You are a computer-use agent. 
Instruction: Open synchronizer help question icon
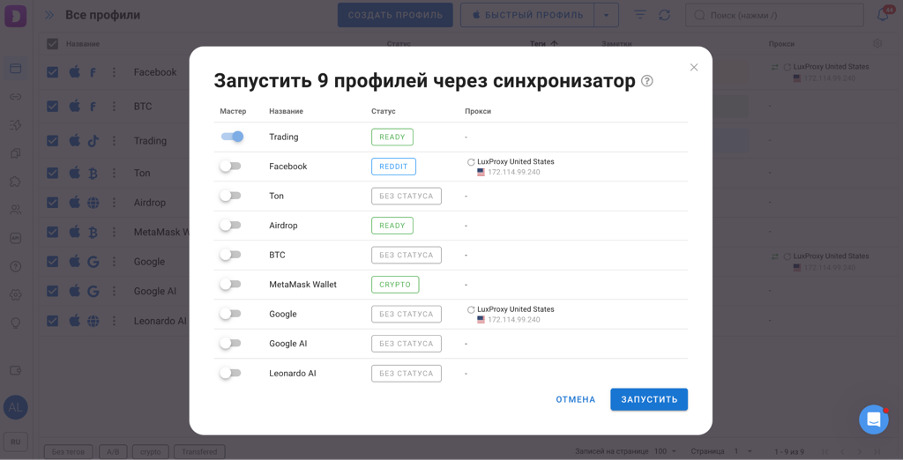(x=647, y=81)
